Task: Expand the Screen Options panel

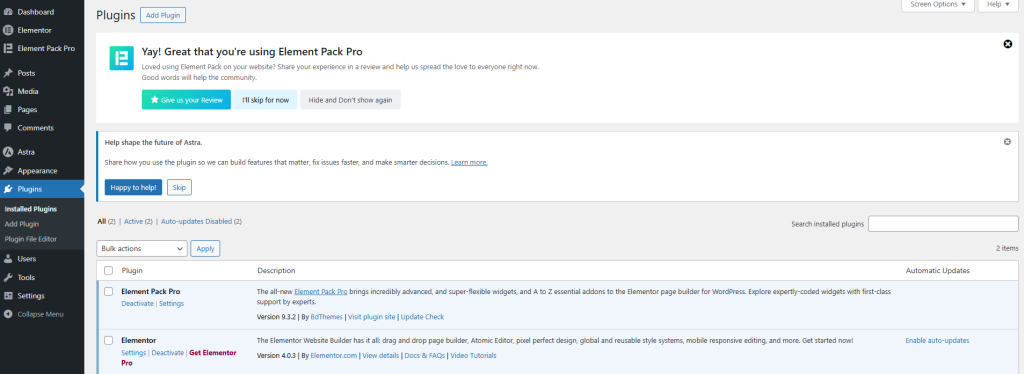Action: click(x=938, y=5)
